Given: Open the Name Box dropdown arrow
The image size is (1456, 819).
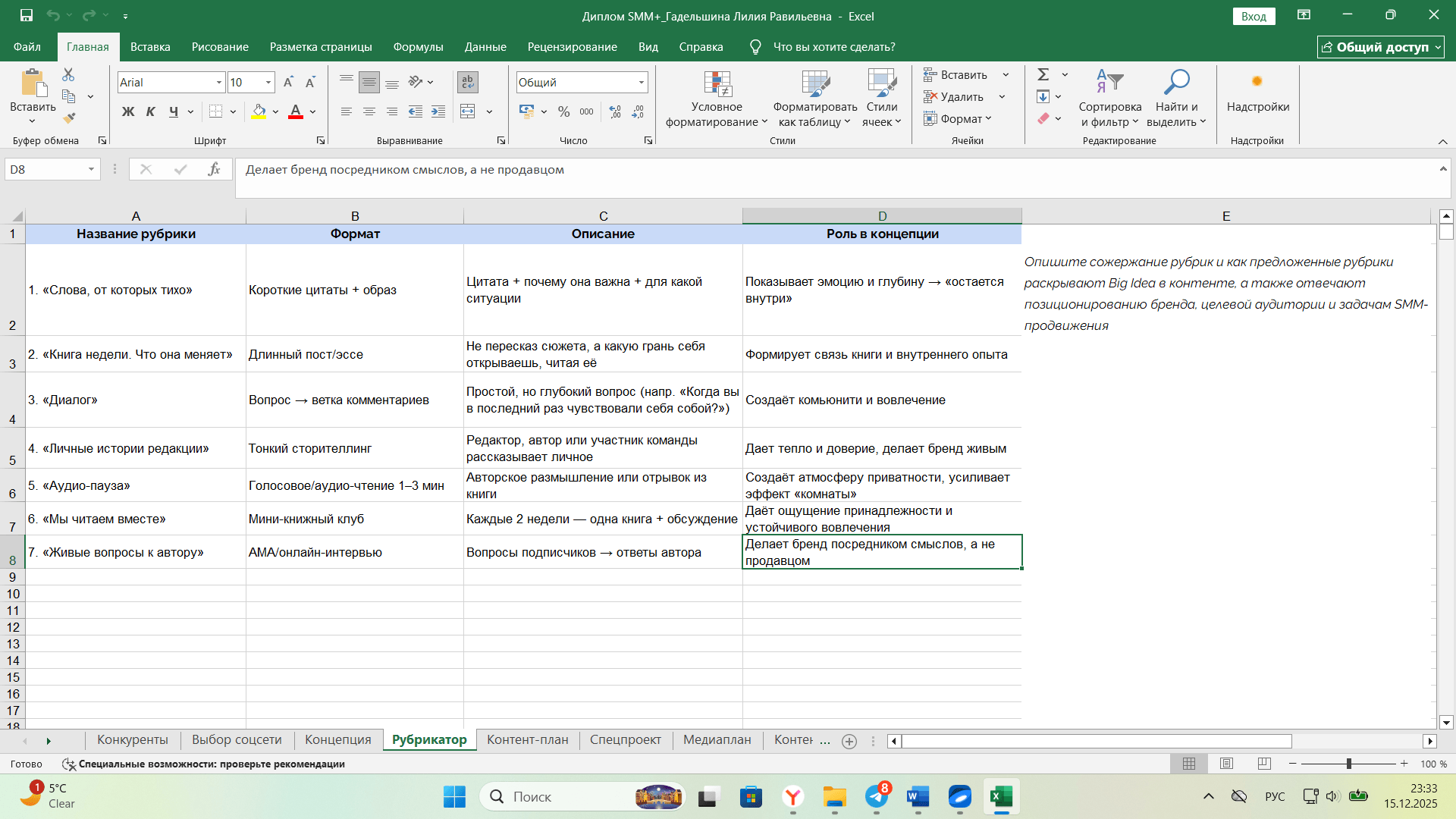Looking at the screenshot, I should point(91,169).
